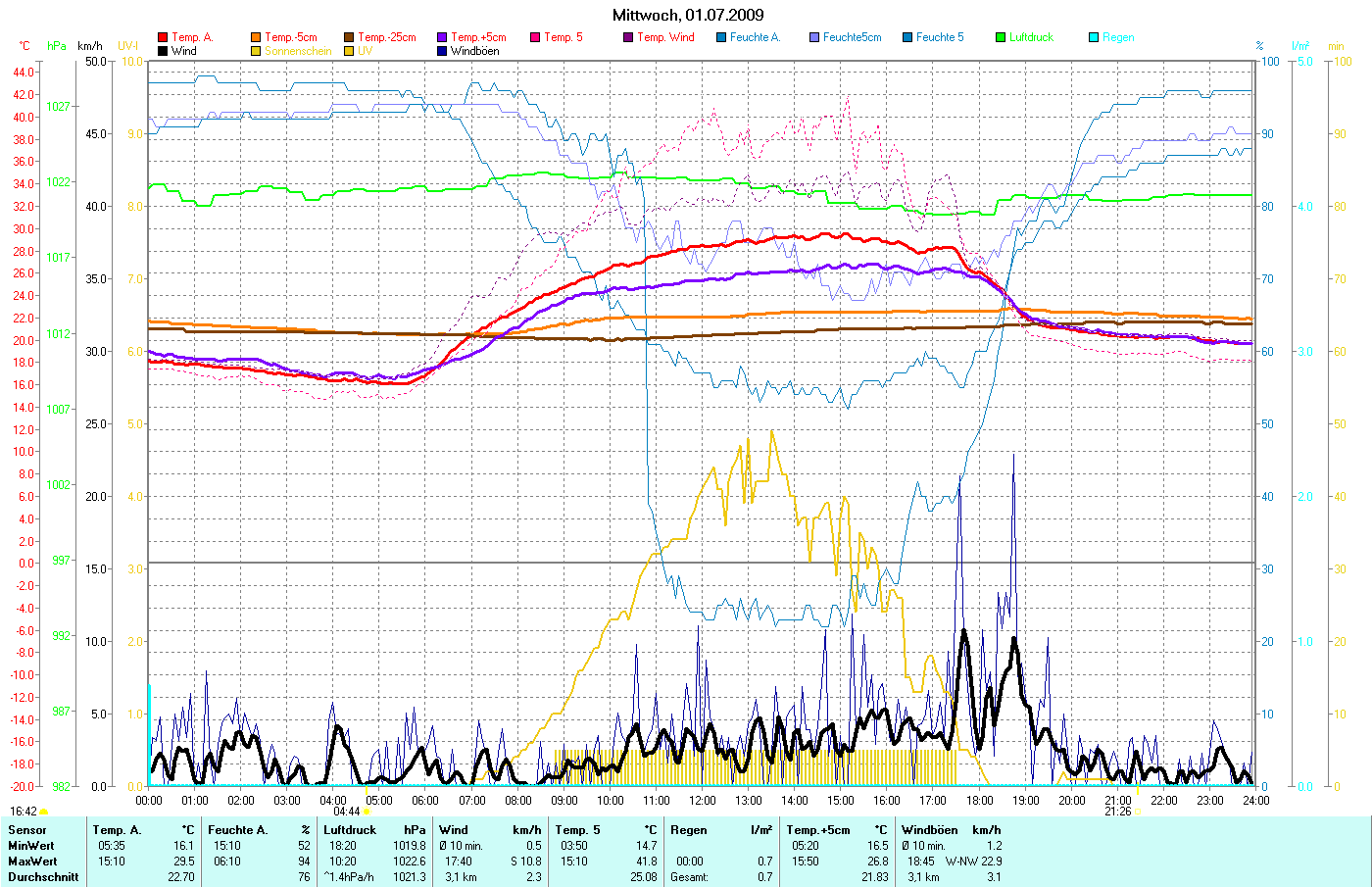The width and height of the screenshot is (1372, 887).
Task: Click the black Wind legend swatch
Action: [x=163, y=51]
